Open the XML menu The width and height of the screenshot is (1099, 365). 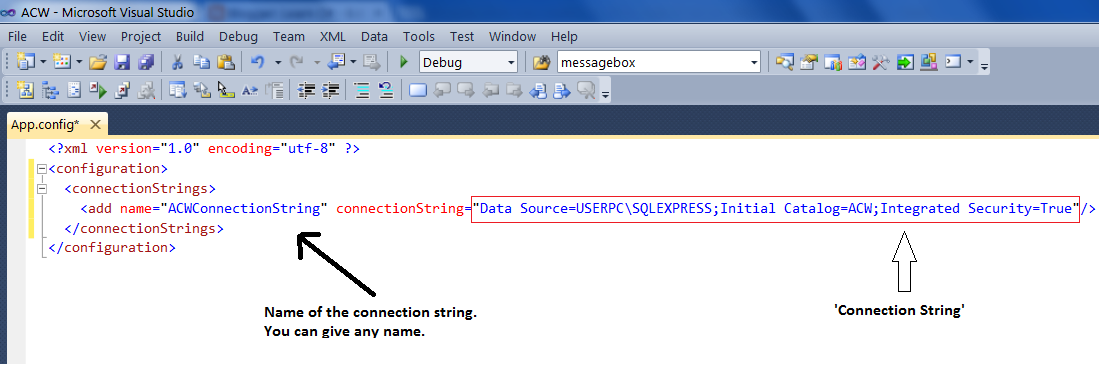click(x=332, y=36)
